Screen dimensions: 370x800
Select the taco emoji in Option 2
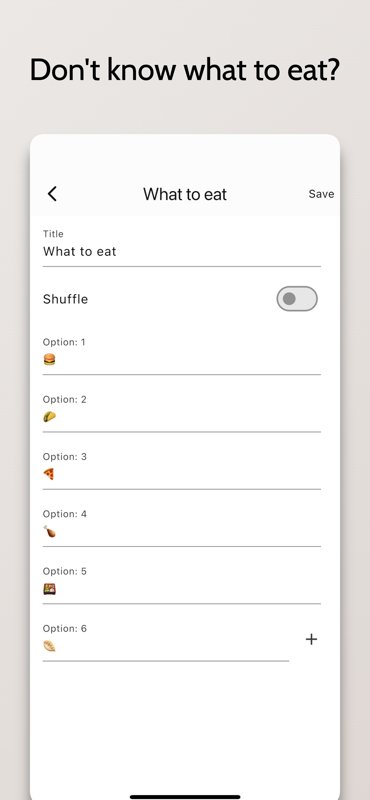point(49,417)
